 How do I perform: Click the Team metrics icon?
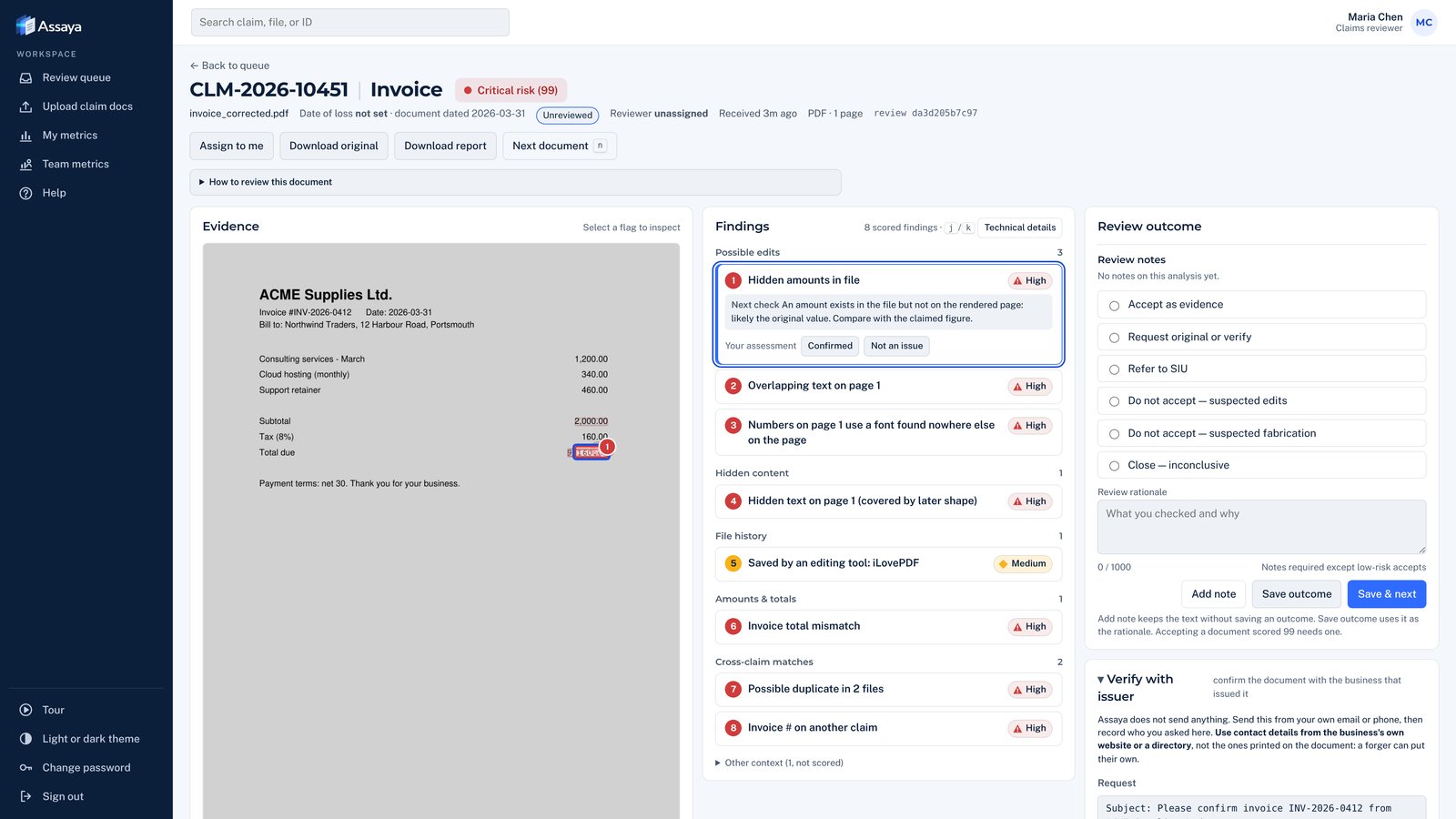(25, 165)
